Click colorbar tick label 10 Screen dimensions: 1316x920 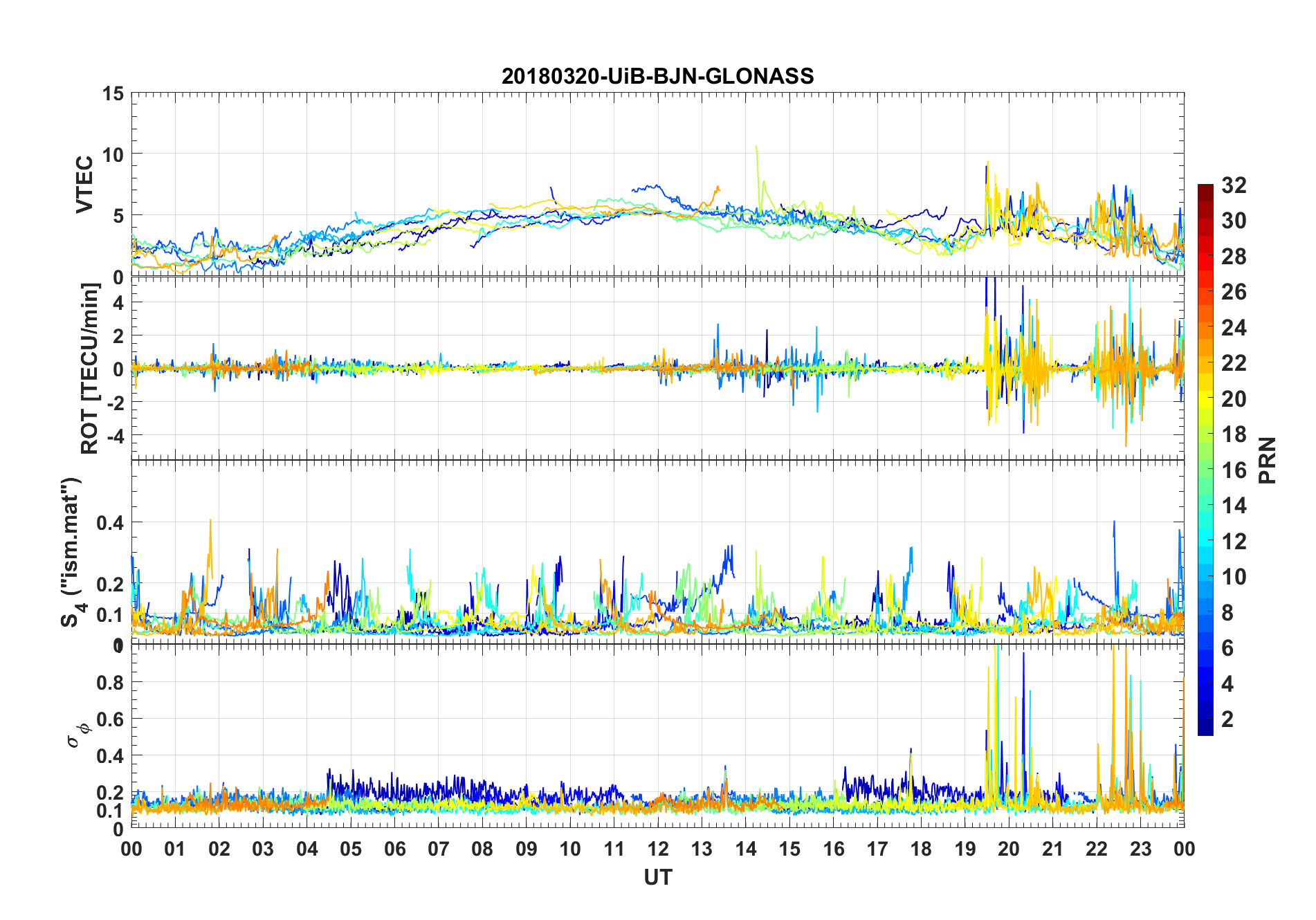pos(1234,577)
